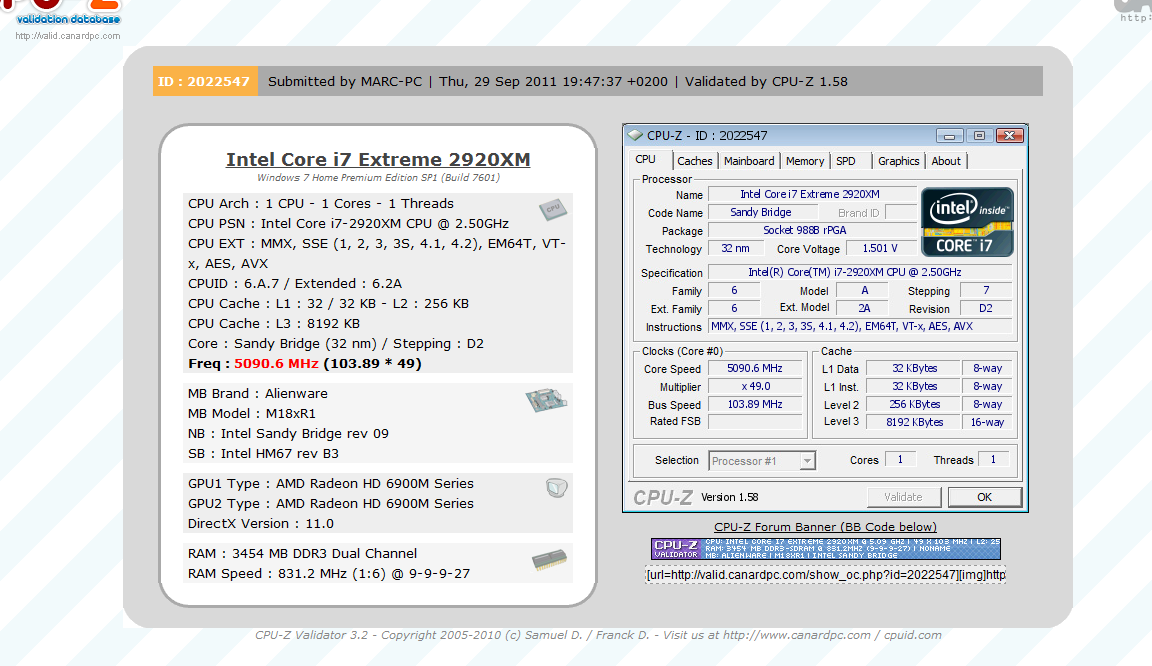The height and width of the screenshot is (666, 1152).
Task: Switch to the CPU tab
Action: (646, 160)
